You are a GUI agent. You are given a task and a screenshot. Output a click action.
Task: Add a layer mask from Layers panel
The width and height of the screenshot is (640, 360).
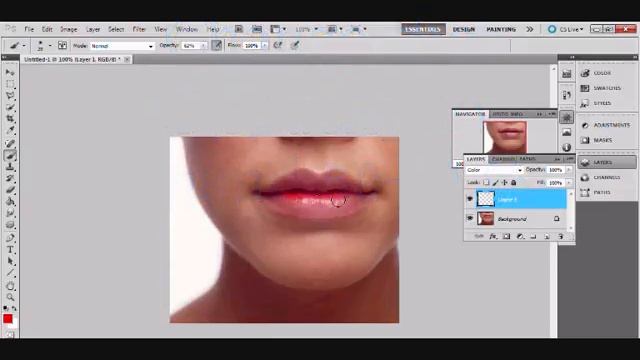(507, 236)
